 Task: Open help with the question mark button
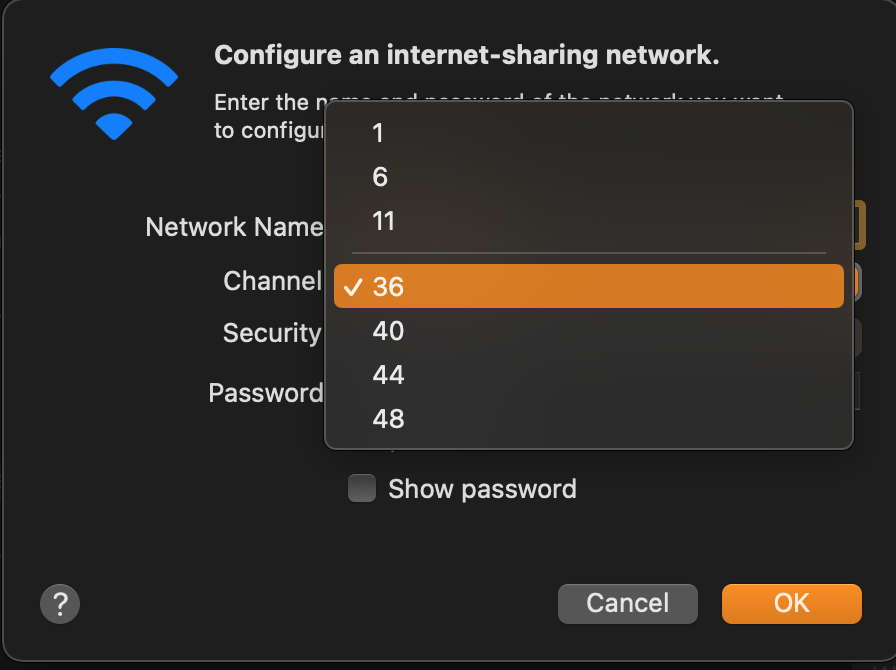[x=60, y=604]
